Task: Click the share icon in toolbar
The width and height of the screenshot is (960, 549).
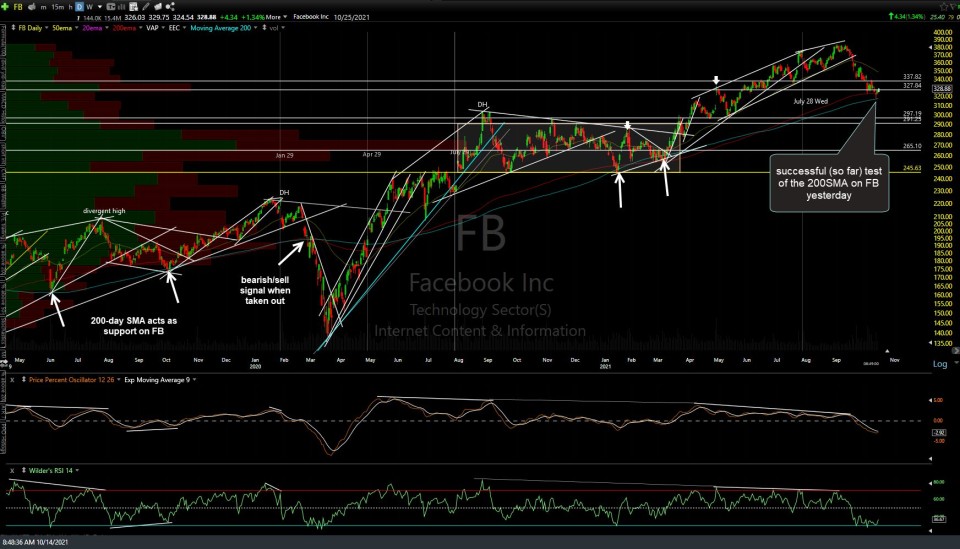Action: pos(170,7)
